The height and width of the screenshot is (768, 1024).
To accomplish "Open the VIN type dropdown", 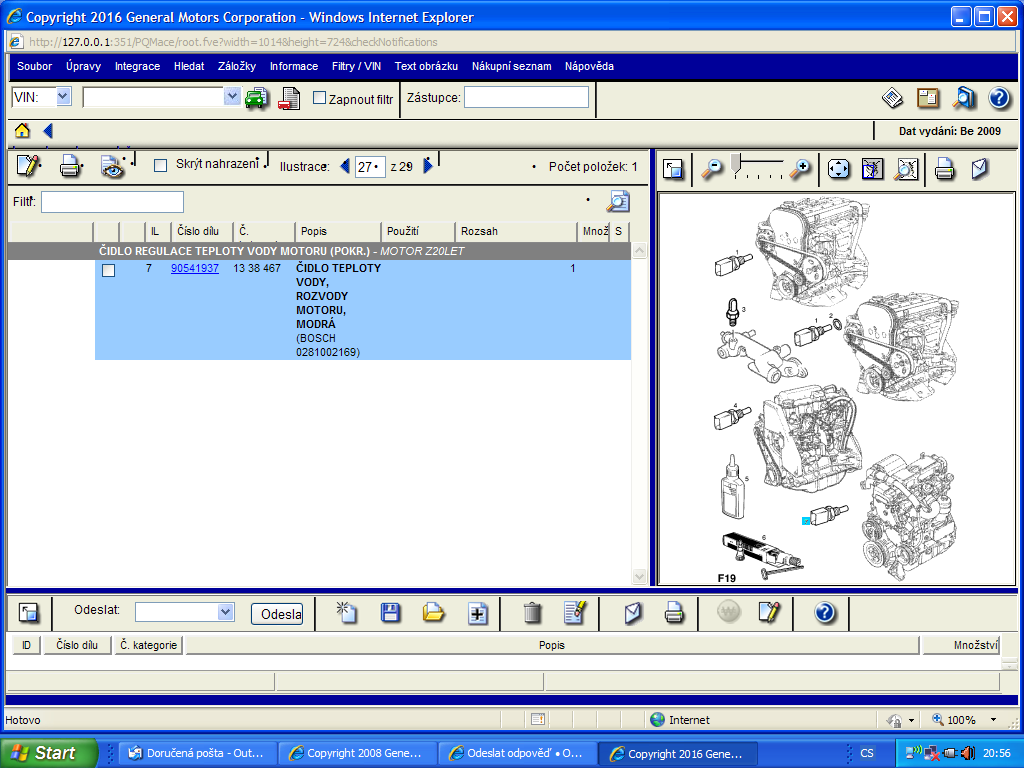I will (x=64, y=96).
